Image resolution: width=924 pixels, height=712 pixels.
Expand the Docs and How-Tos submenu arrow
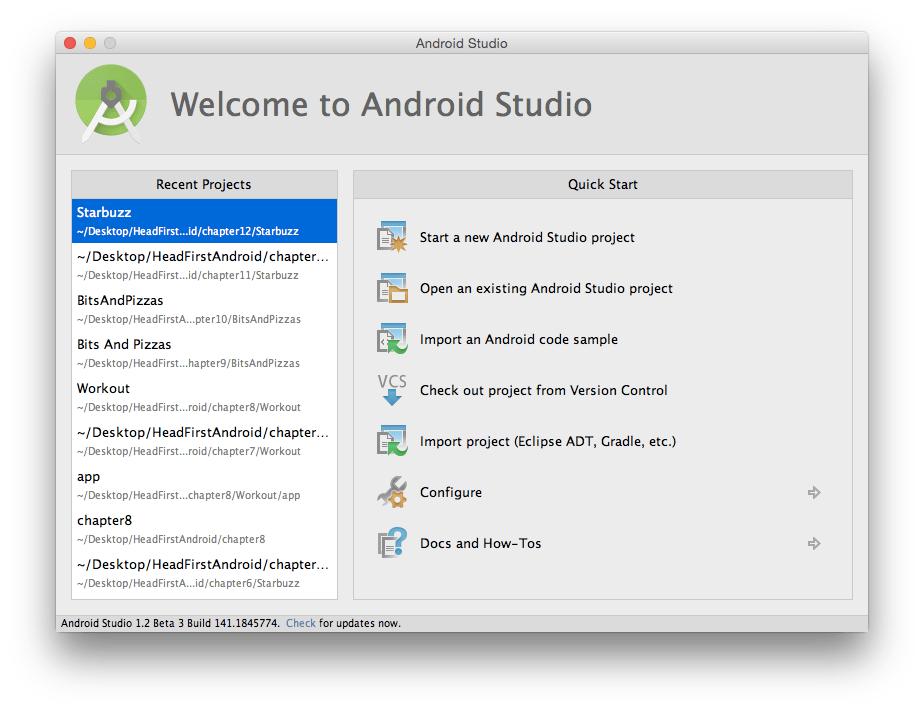click(814, 543)
